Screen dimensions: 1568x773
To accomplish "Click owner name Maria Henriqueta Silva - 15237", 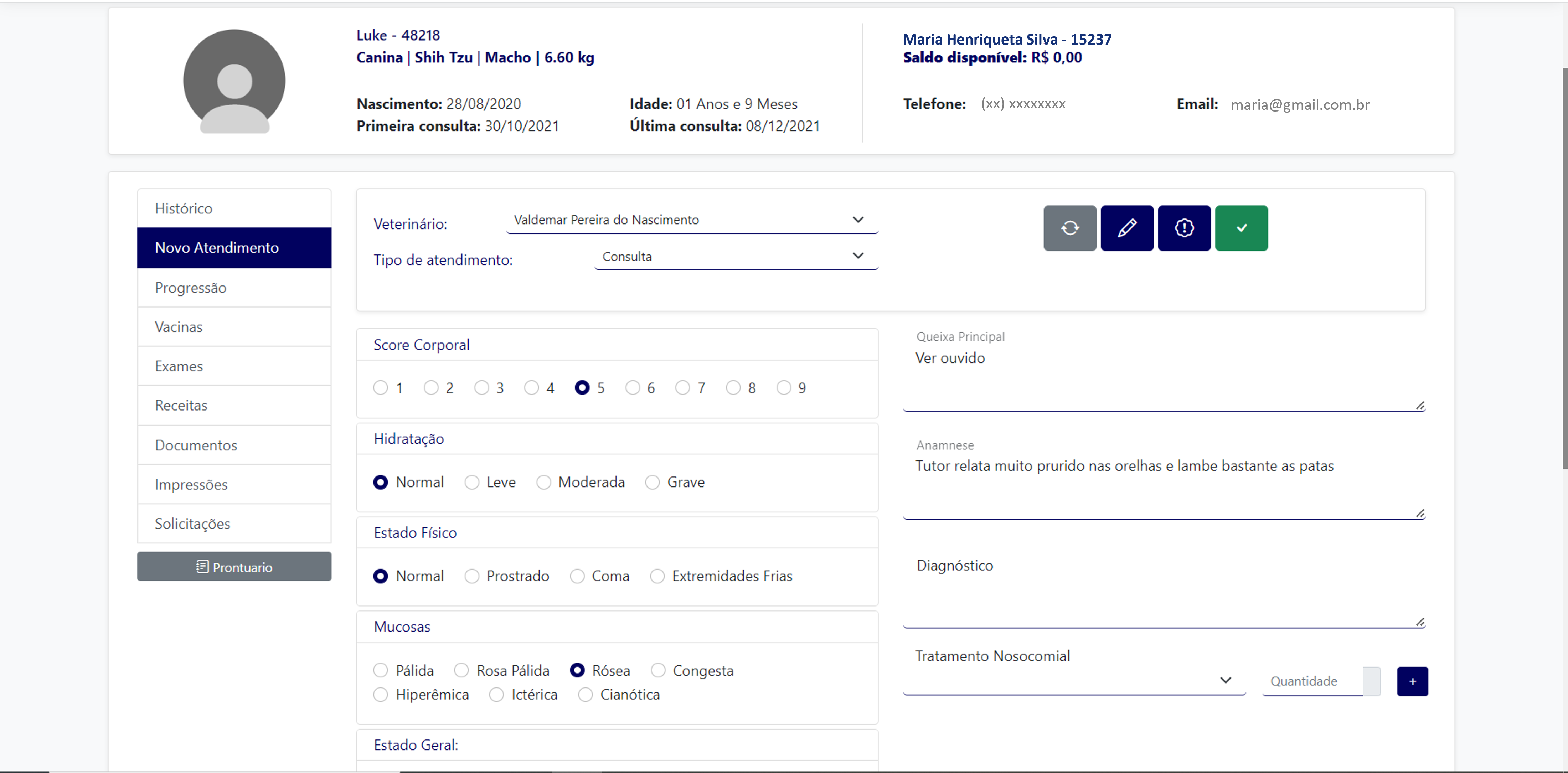I will 1007,40.
